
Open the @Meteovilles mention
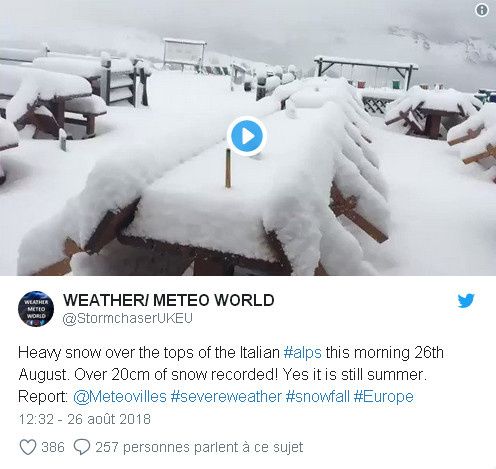(x=120, y=397)
